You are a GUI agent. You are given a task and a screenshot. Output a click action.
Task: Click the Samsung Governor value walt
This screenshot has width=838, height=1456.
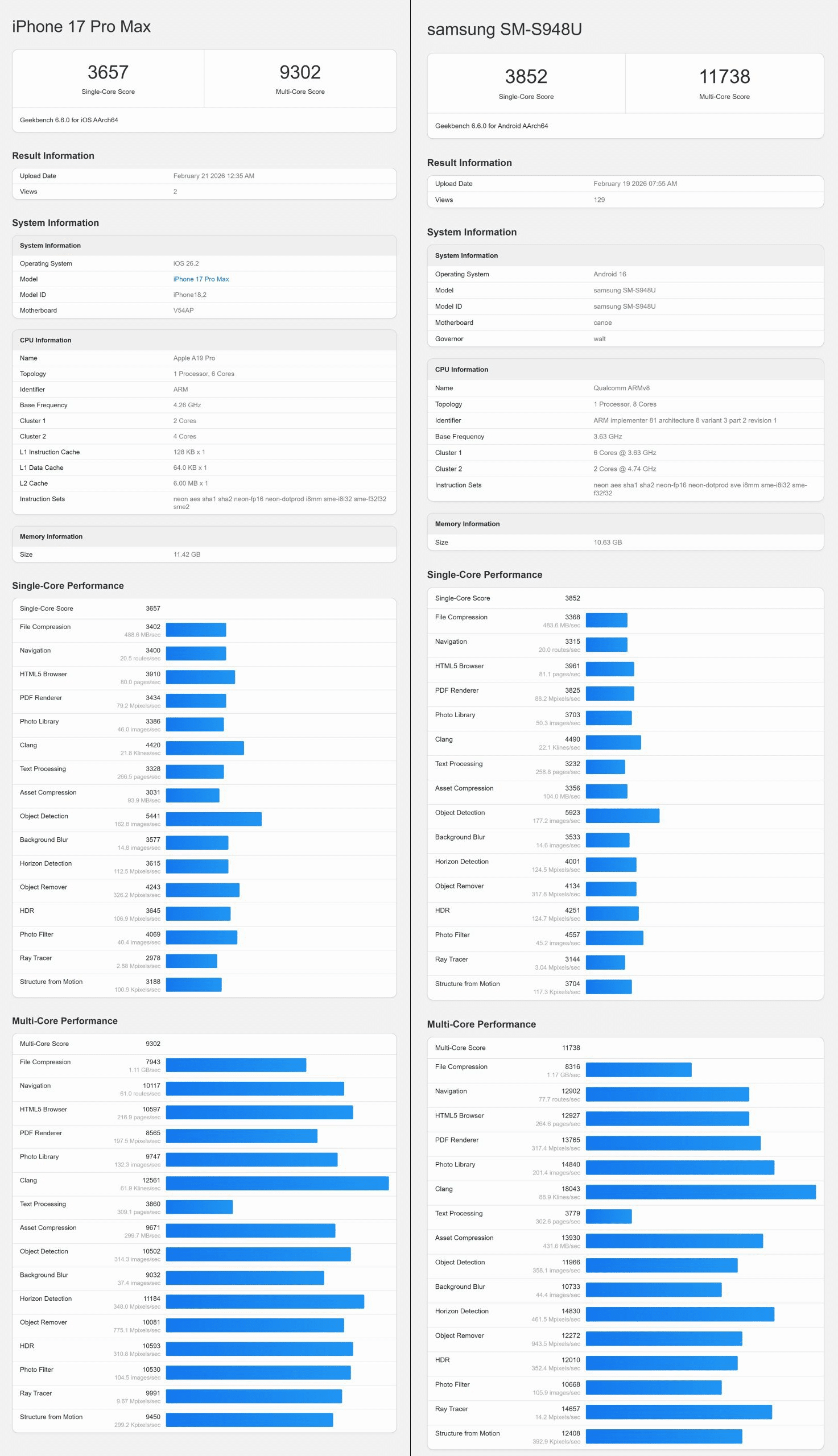pos(599,339)
